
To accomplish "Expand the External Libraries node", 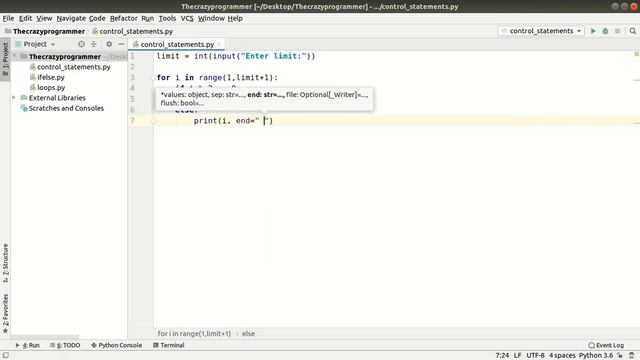I will 14,98.
